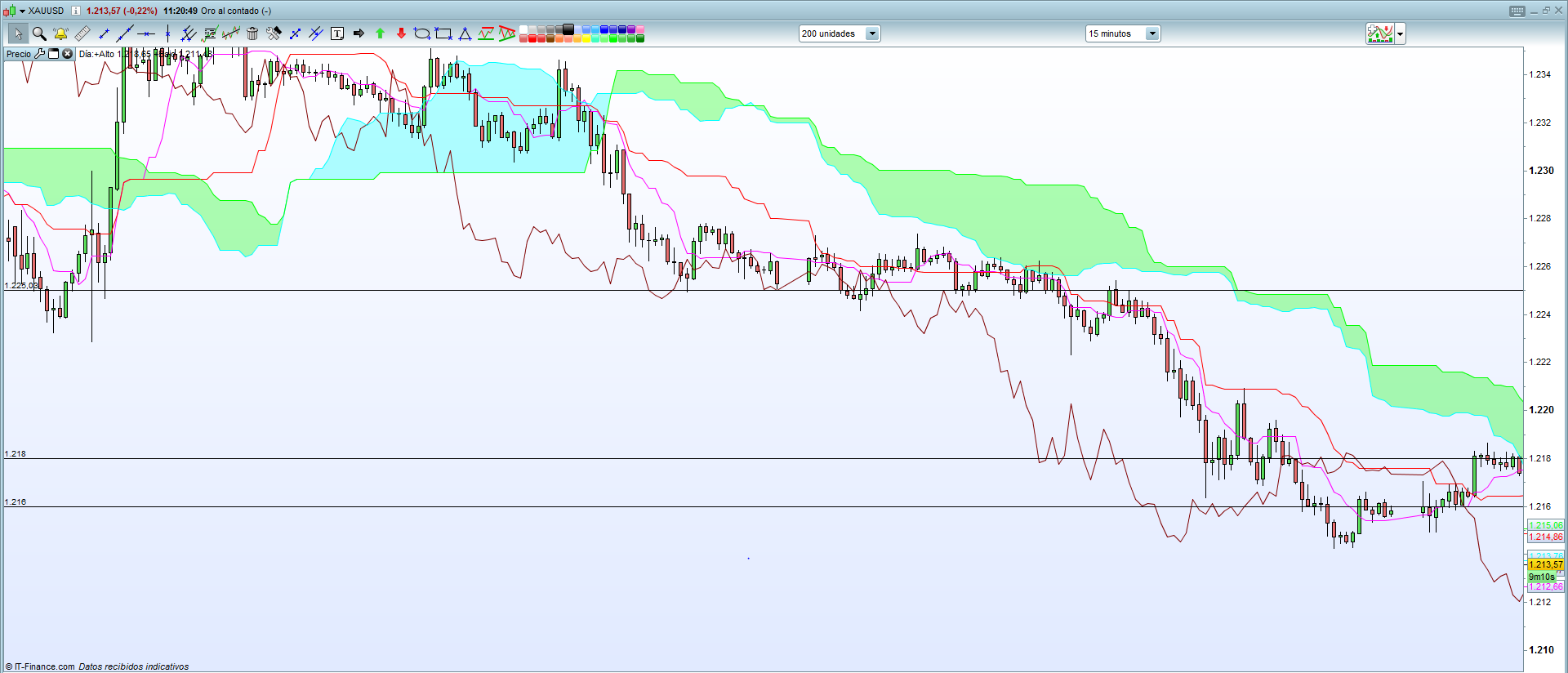
Task: Click the keyboard icon in title bar
Action: click(1517, 11)
